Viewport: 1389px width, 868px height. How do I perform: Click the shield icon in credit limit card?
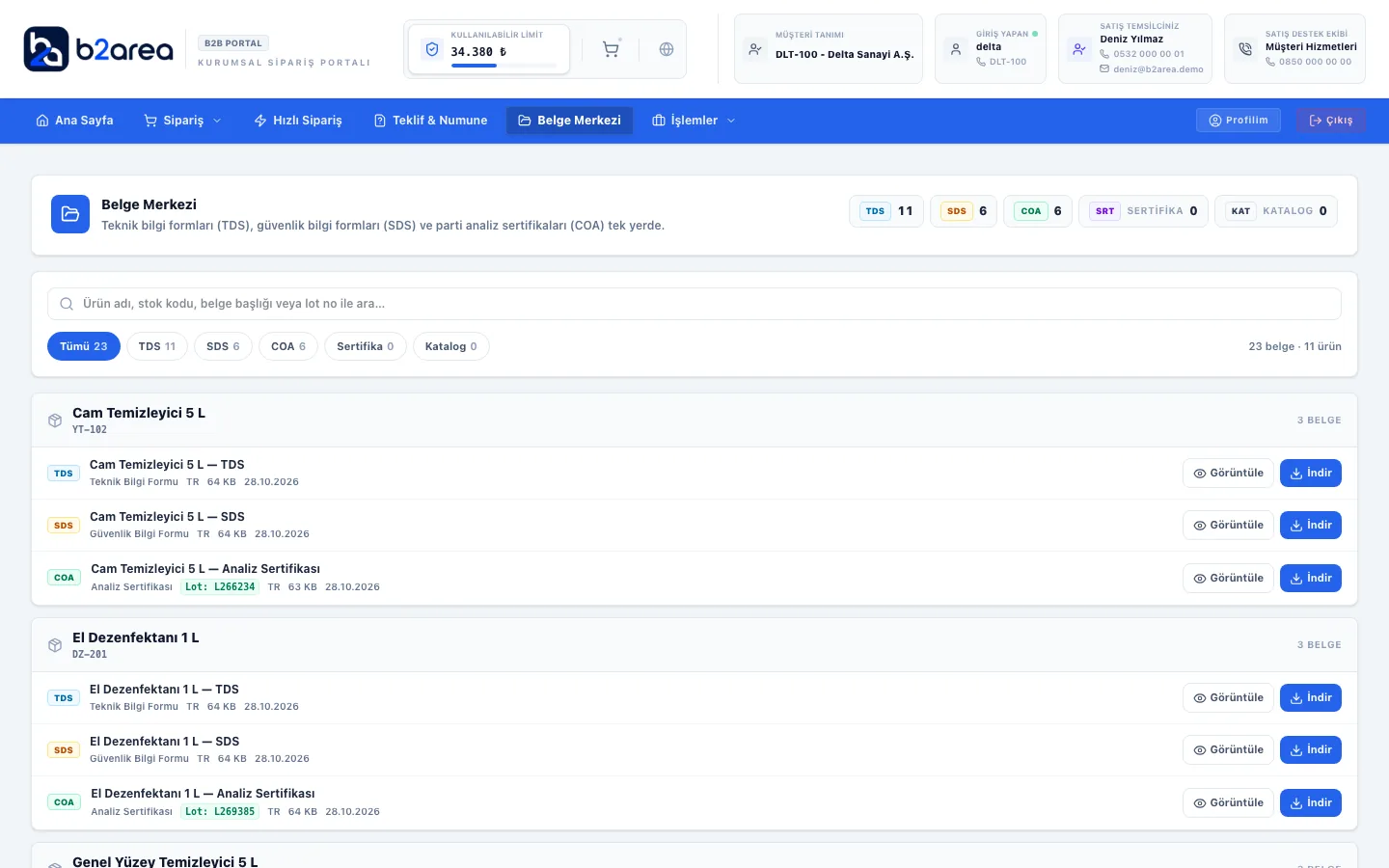click(432, 49)
